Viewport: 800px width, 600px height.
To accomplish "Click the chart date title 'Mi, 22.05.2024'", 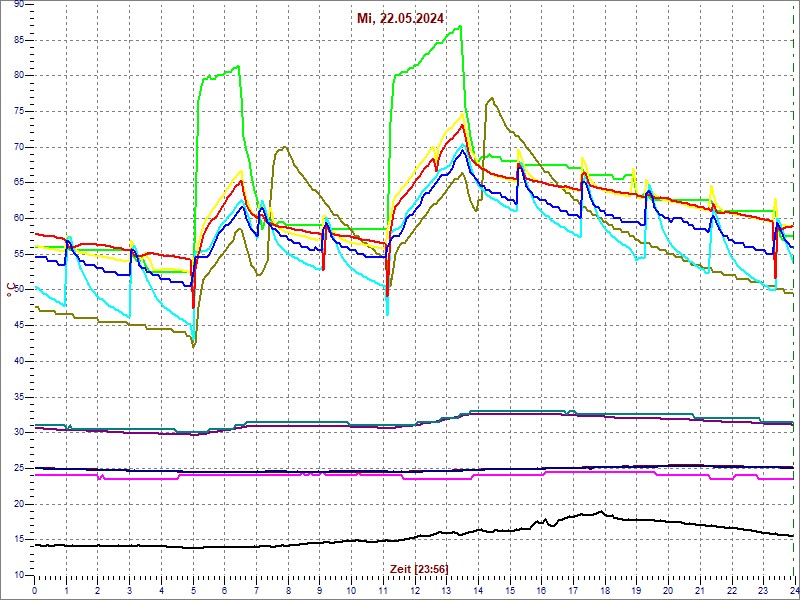I will point(400,19).
